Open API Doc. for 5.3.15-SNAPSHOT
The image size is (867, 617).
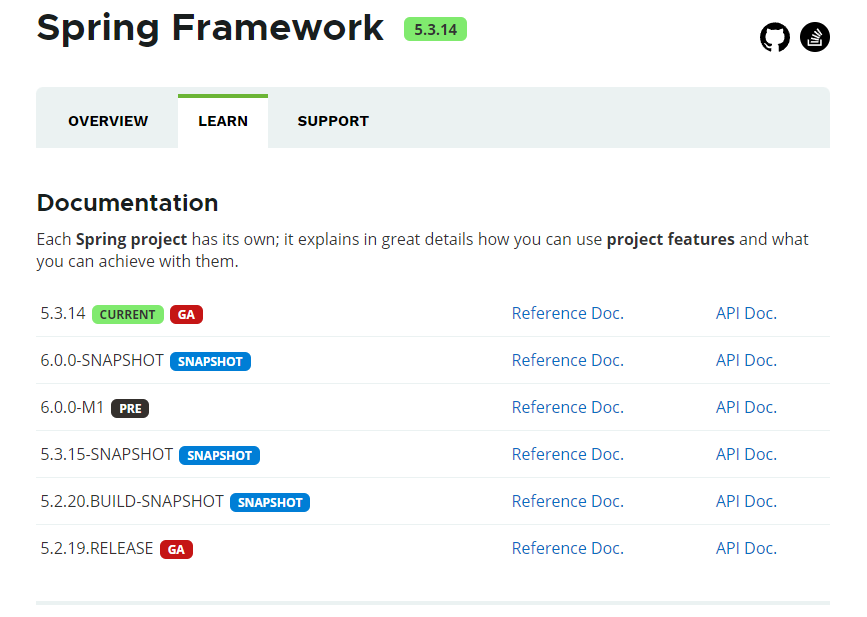pyautogui.click(x=746, y=454)
